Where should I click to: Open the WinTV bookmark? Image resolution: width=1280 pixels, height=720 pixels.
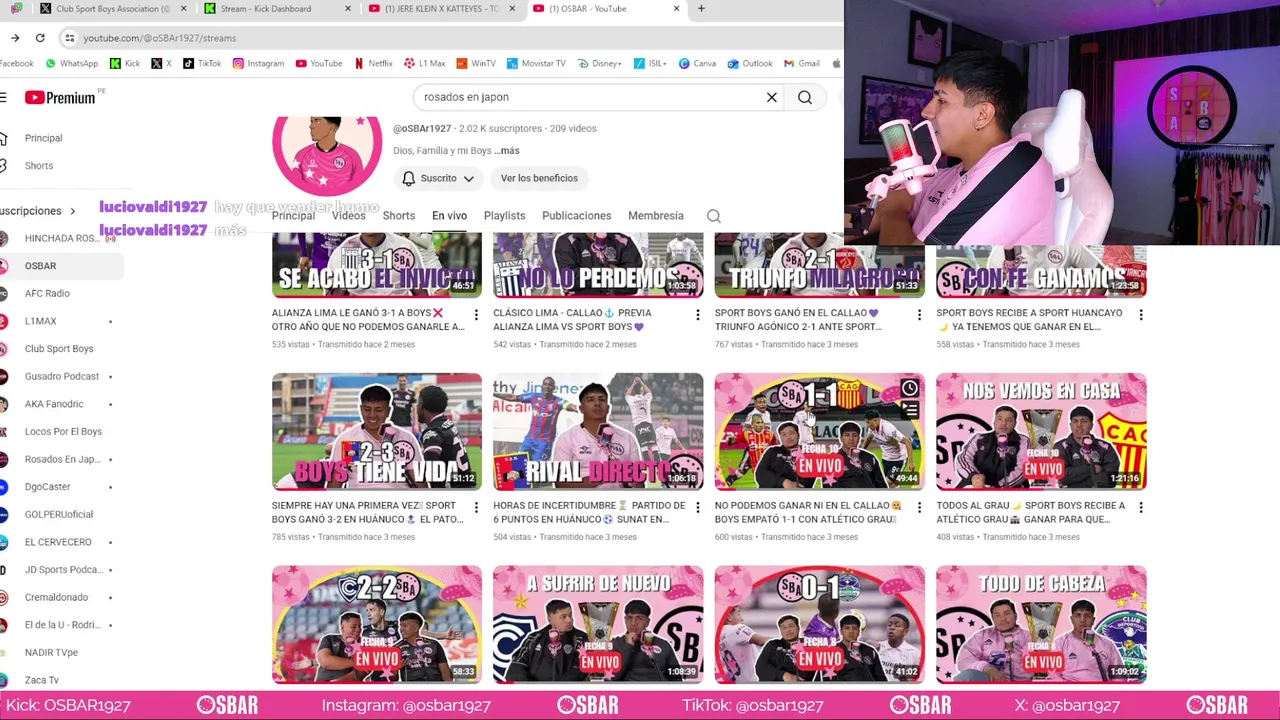tap(476, 63)
